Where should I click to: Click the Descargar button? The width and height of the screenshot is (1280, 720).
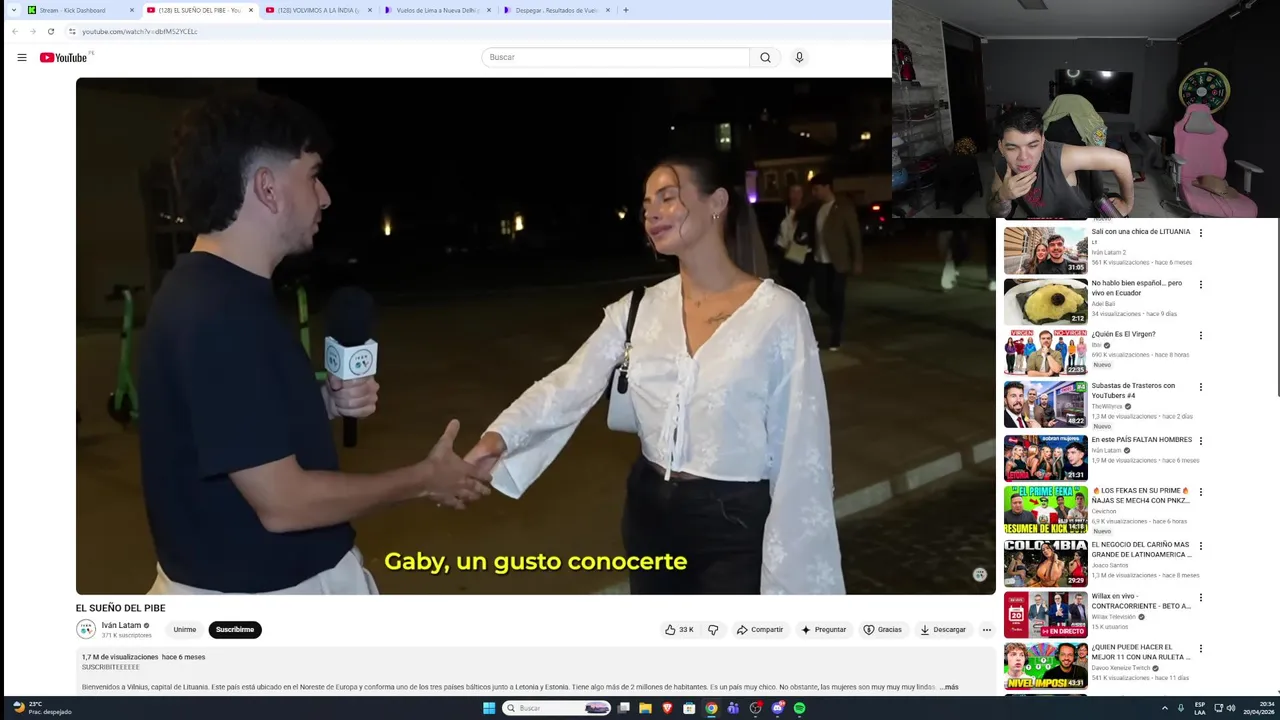pos(943,630)
